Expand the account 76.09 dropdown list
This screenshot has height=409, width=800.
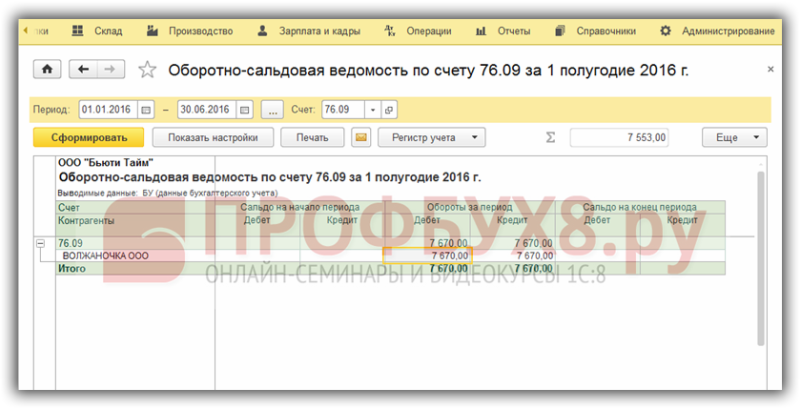tap(373, 110)
